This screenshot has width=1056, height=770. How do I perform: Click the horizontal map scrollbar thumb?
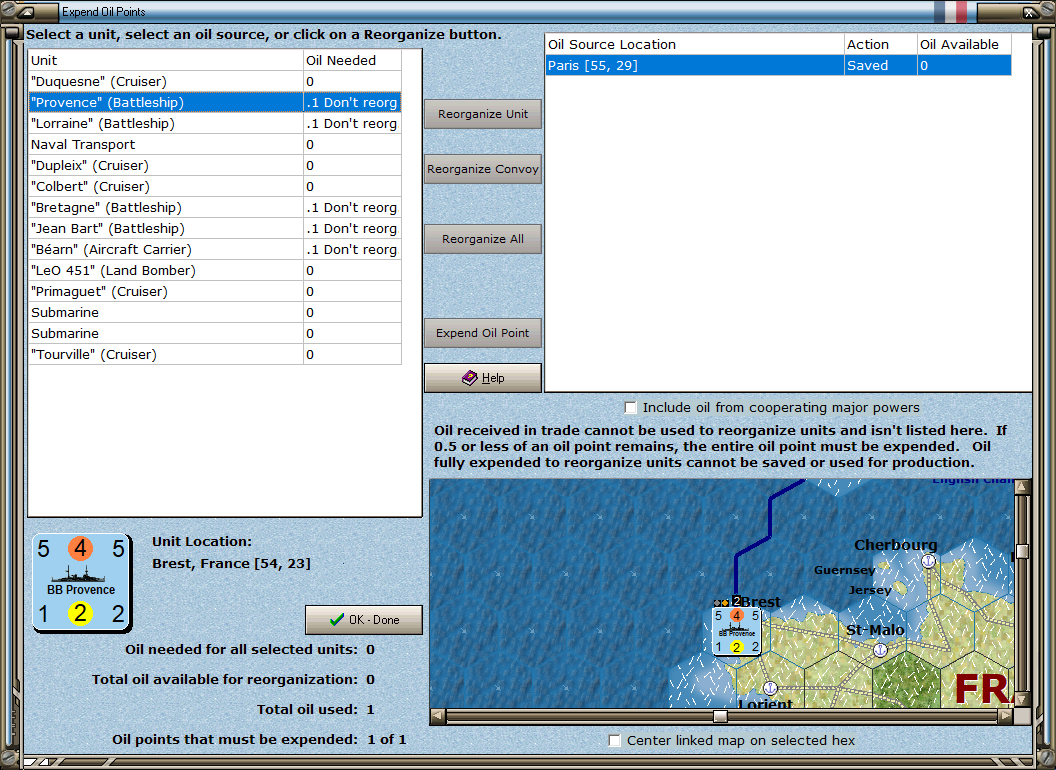pos(721,715)
